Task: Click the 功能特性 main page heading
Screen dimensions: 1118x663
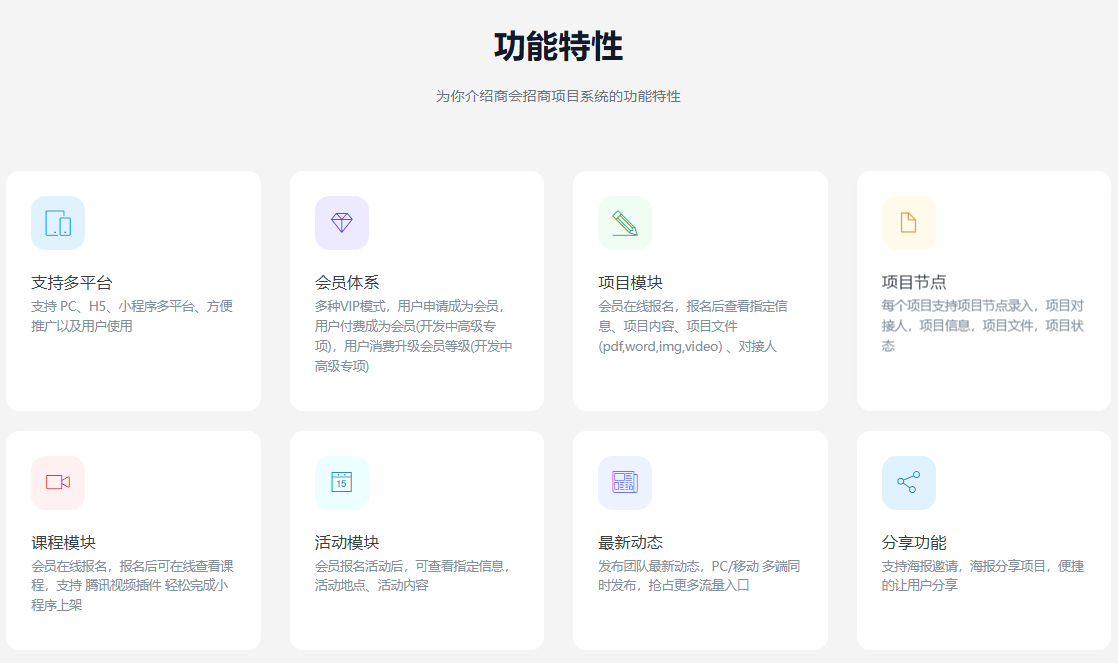Action: pyautogui.click(x=558, y=47)
